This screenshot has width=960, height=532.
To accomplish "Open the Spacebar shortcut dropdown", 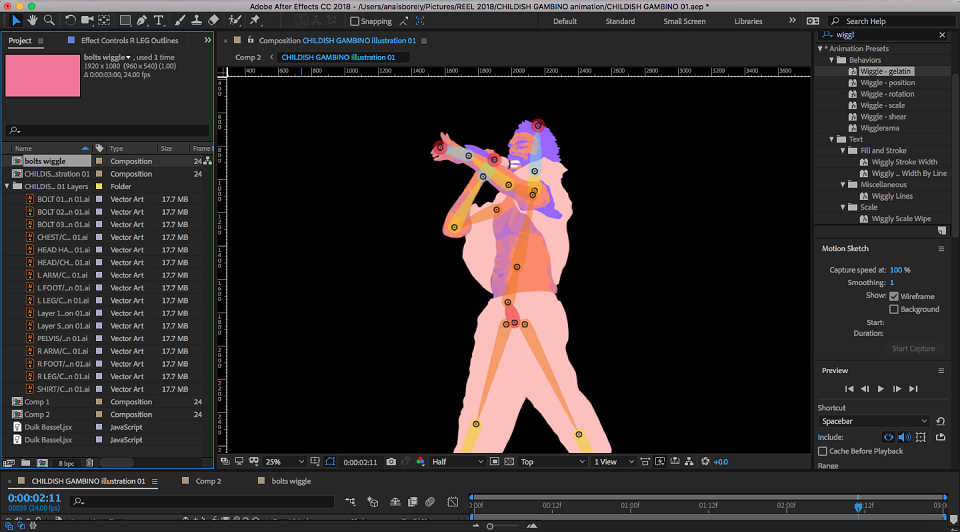I will [874, 421].
